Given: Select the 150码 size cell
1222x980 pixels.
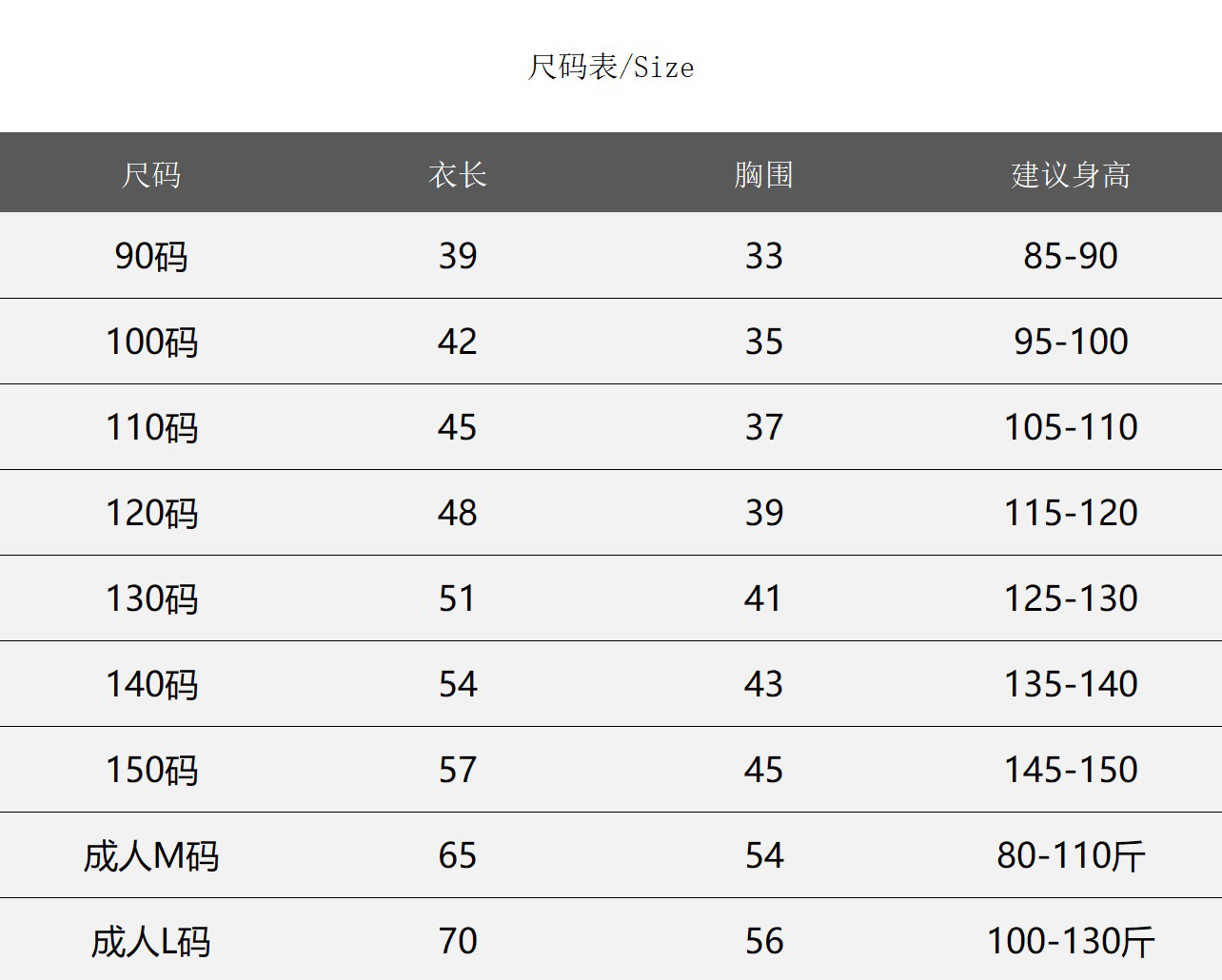Looking at the screenshot, I should (x=151, y=770).
